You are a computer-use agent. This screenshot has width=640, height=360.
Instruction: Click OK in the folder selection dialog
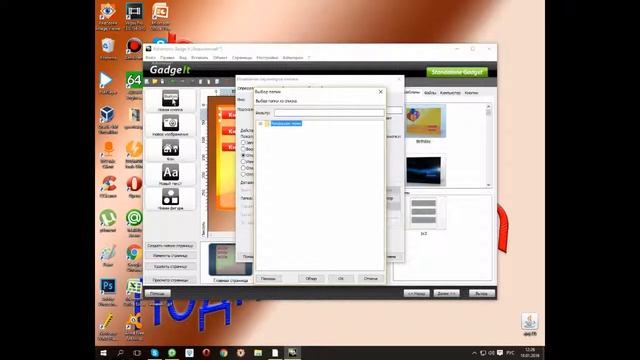click(341, 278)
